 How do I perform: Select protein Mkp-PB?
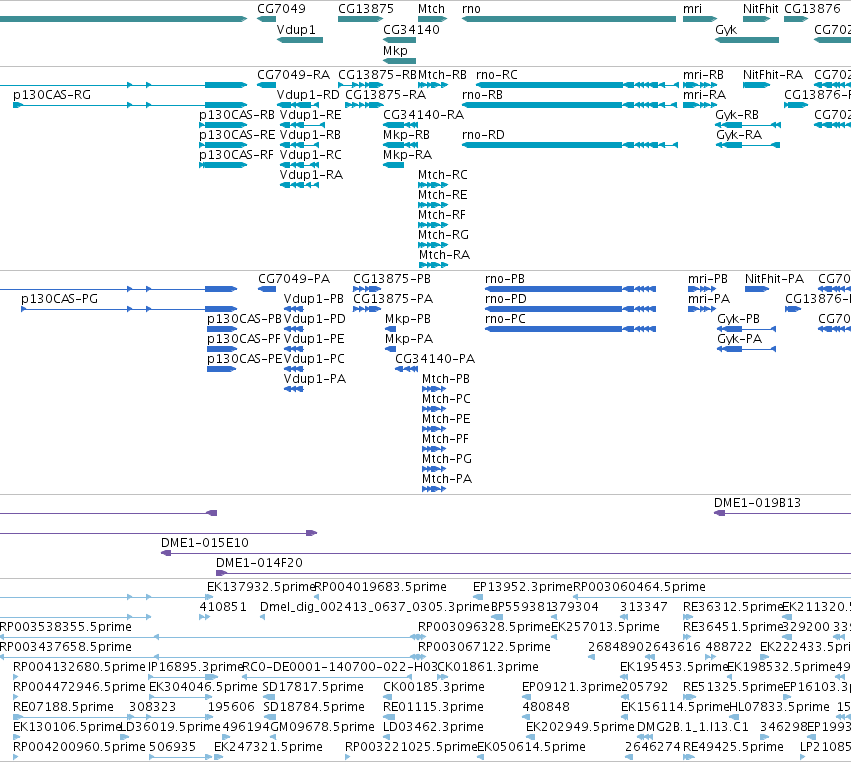(408, 319)
